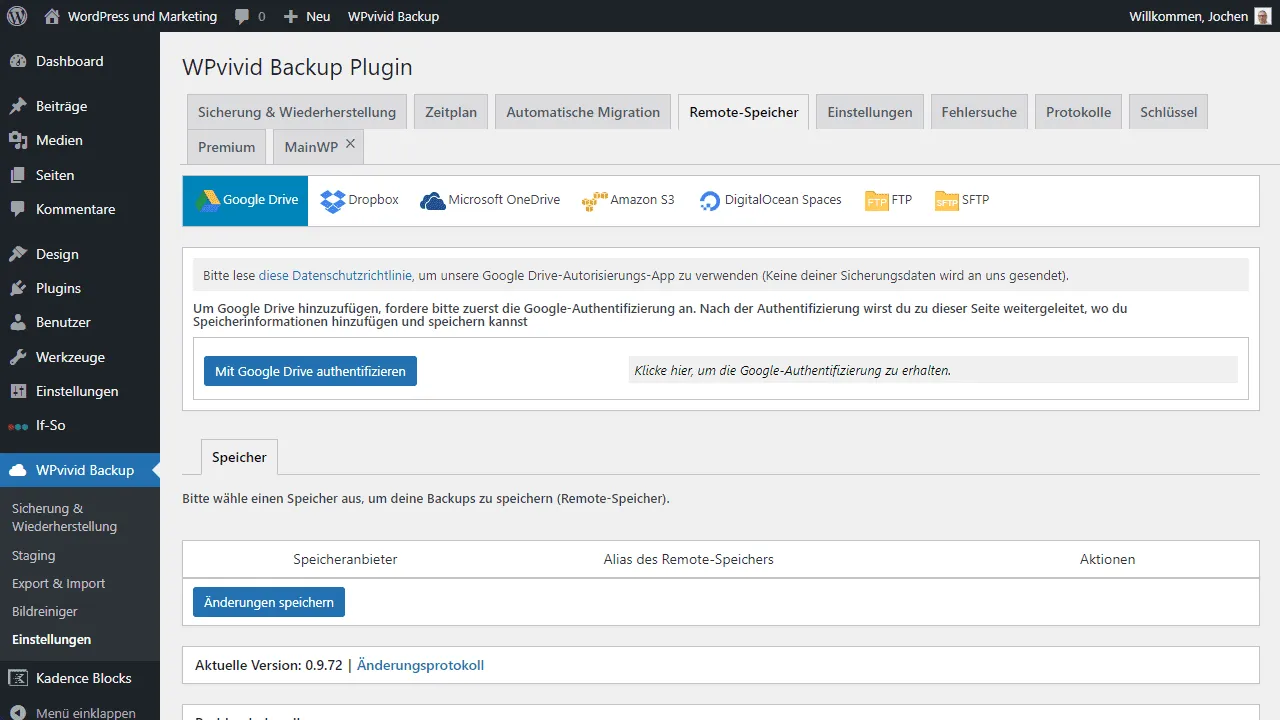Open the Zeitplan tab
Viewport: 1280px width, 720px height.
pyautogui.click(x=451, y=112)
